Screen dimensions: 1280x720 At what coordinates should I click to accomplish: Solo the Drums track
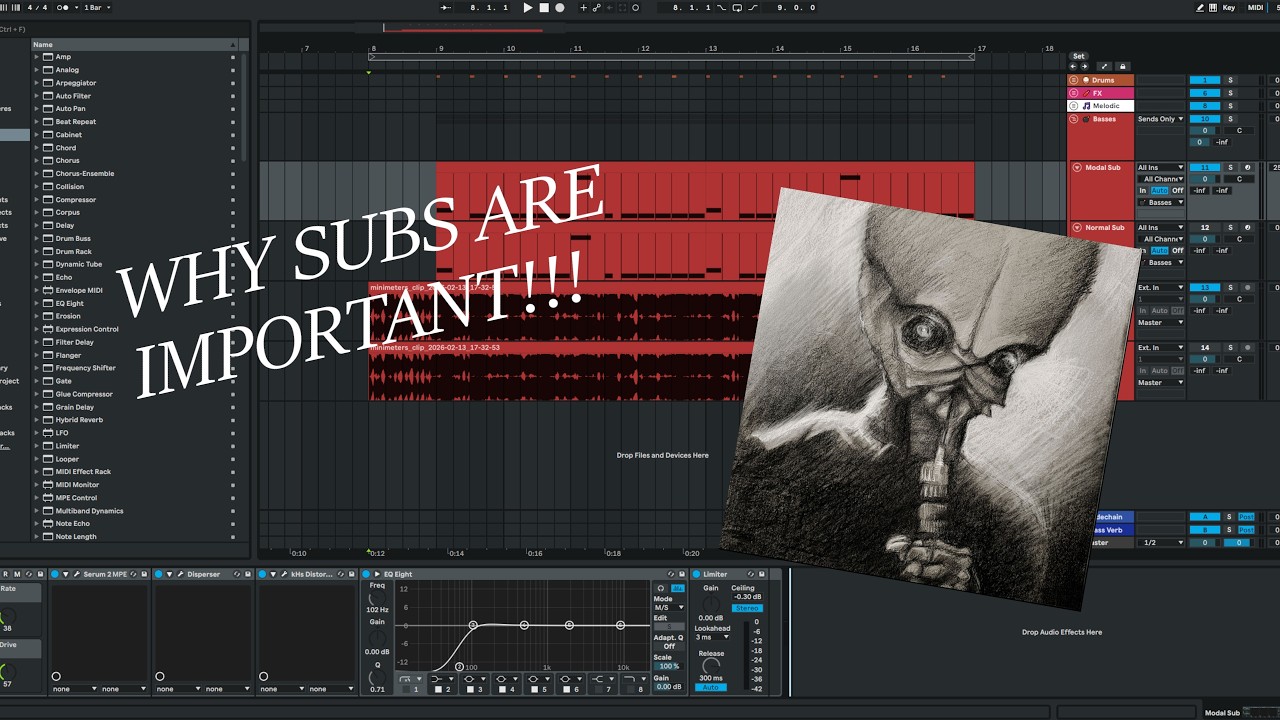[1230, 80]
